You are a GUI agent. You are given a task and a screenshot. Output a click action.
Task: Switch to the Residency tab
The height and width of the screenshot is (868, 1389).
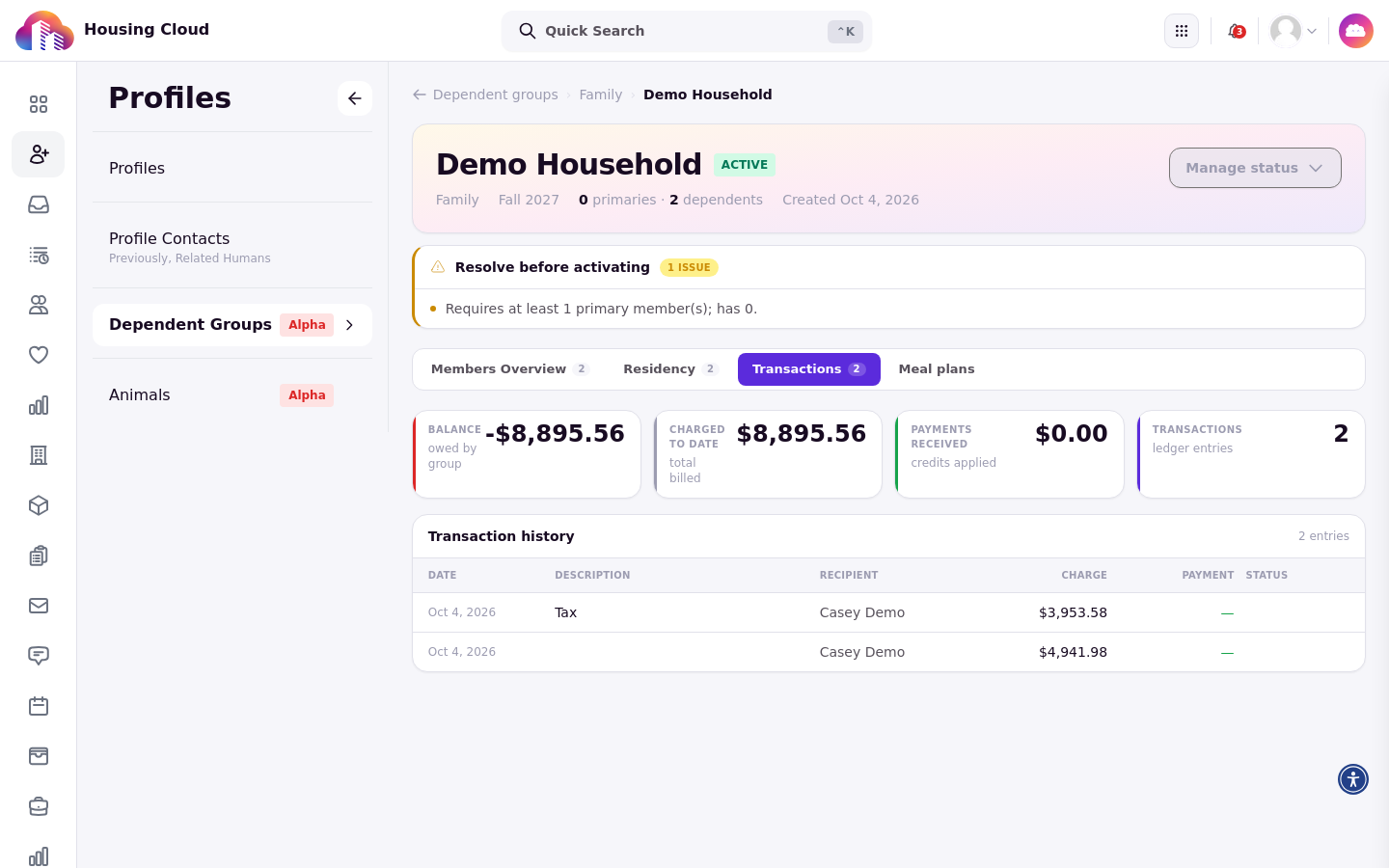(x=670, y=369)
